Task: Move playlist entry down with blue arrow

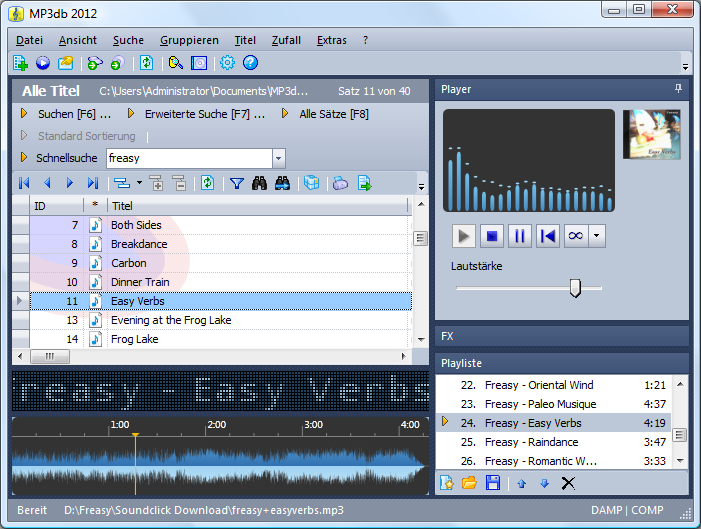Action: point(545,483)
